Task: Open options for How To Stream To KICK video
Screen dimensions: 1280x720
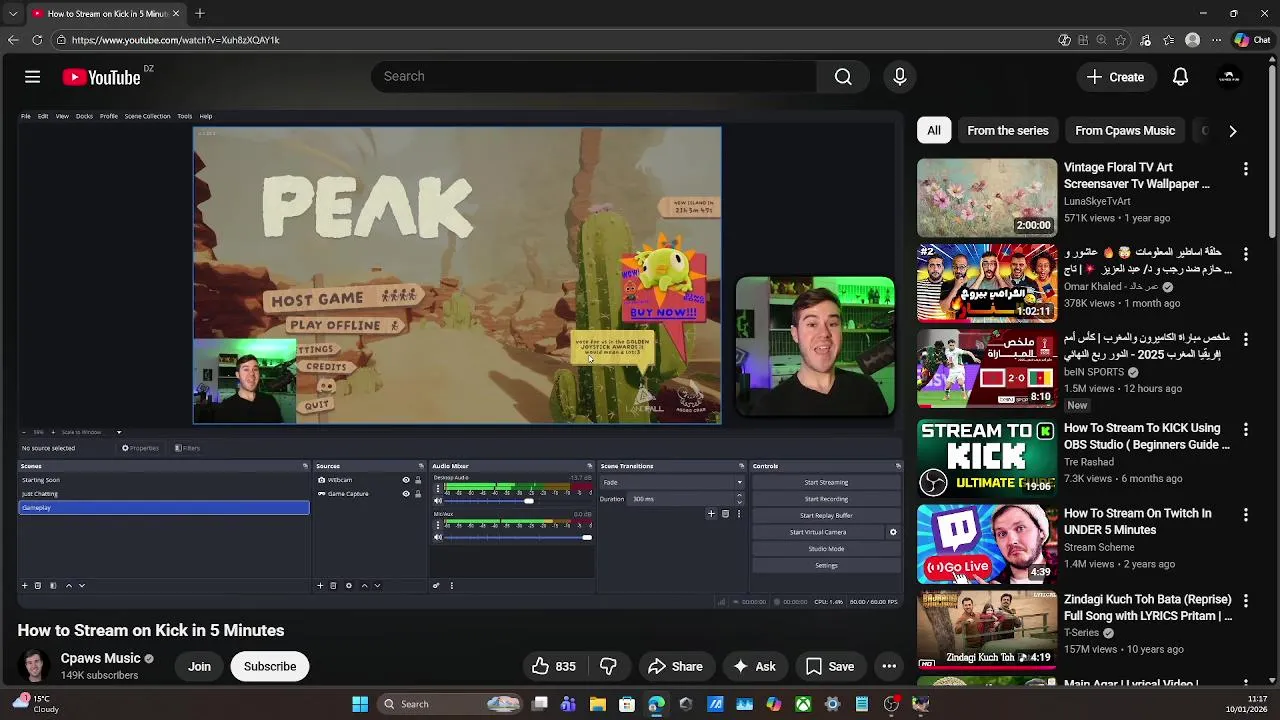Action: click(x=1245, y=429)
